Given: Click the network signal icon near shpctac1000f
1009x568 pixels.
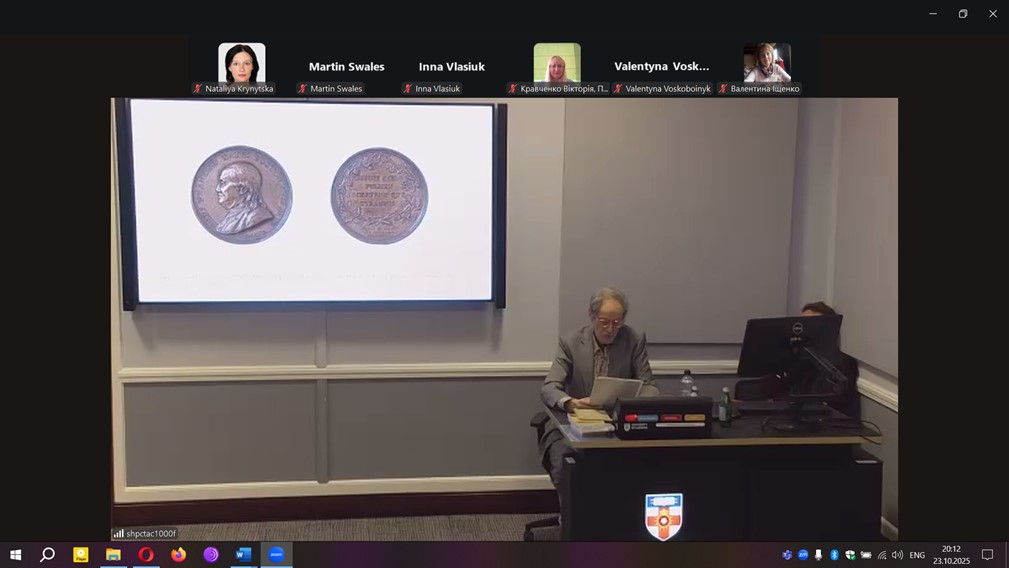Looking at the screenshot, I should point(119,533).
